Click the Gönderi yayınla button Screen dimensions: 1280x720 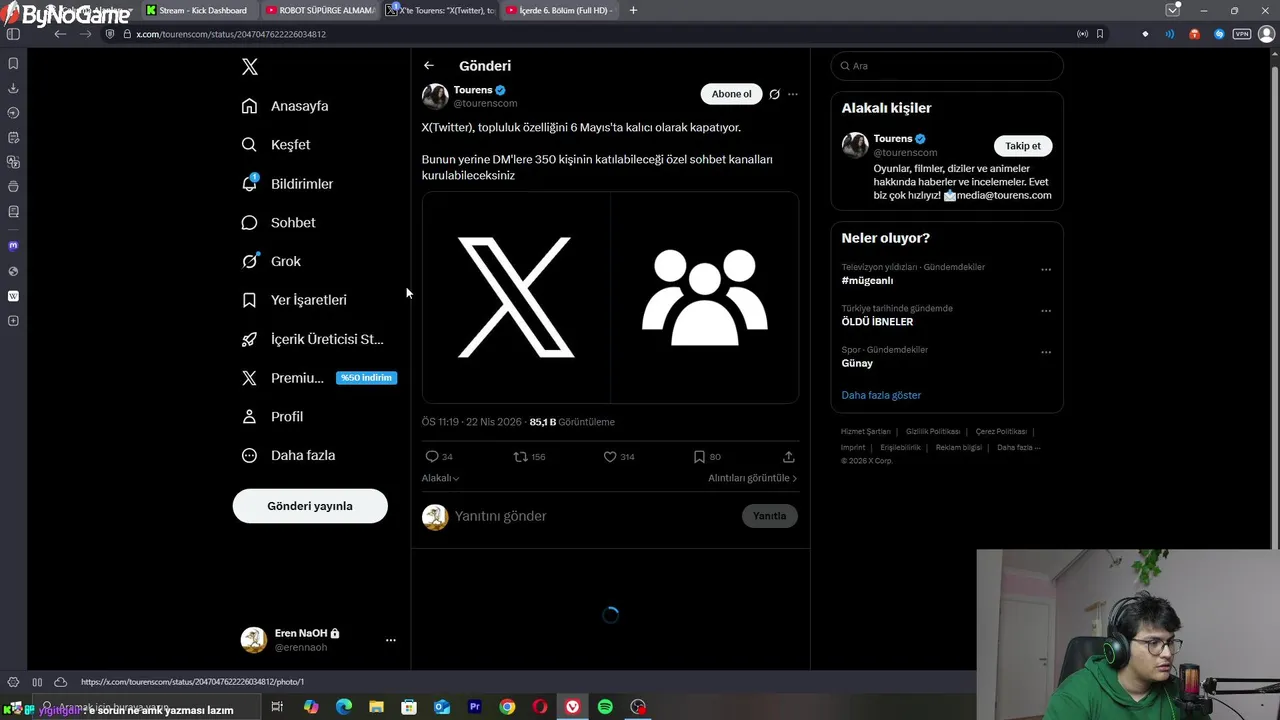point(310,506)
